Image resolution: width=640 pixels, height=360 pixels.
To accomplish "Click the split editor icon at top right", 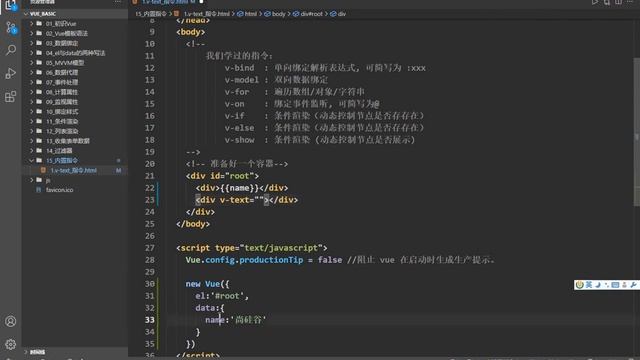I will (618, 2).
